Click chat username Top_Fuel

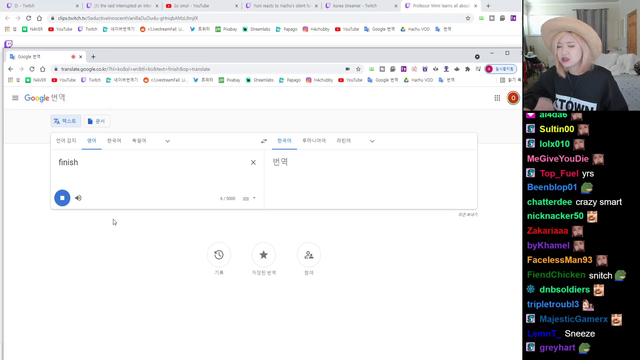[559, 173]
